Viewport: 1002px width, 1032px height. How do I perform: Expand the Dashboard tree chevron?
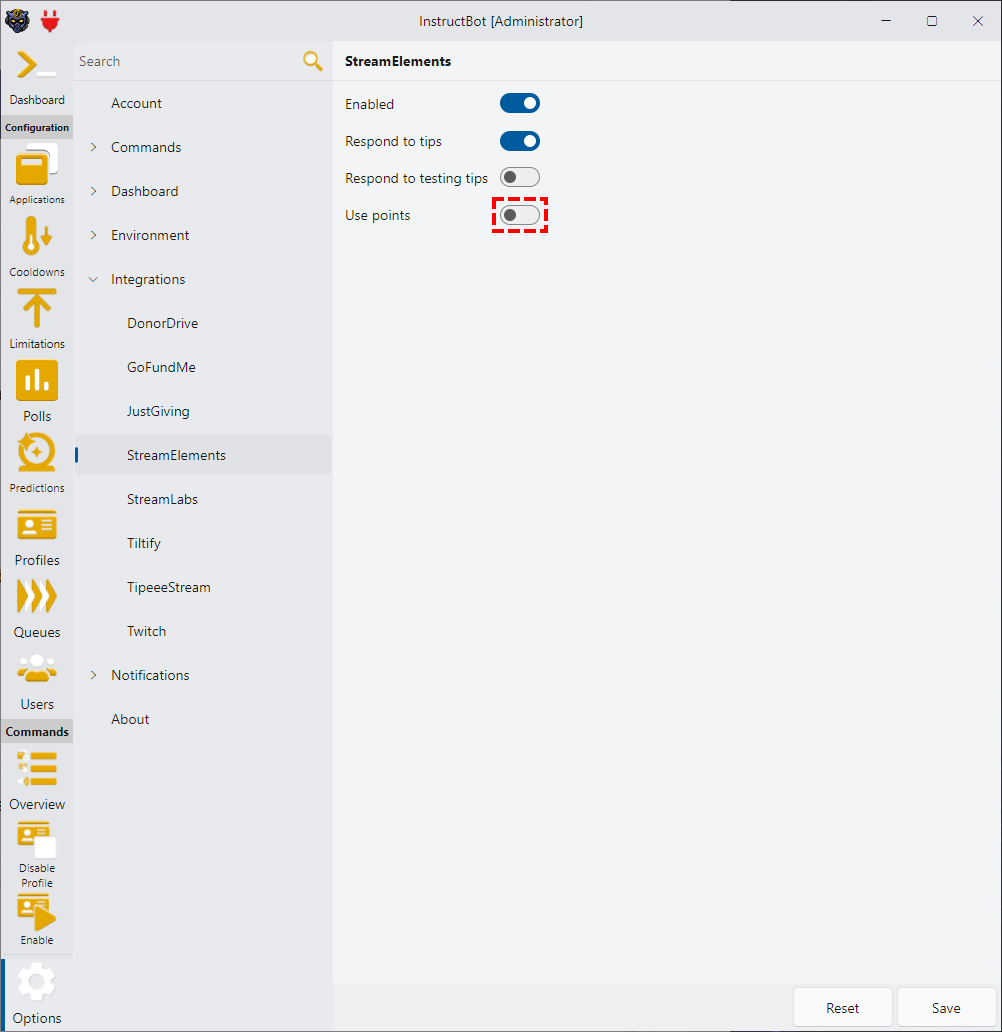pos(93,191)
